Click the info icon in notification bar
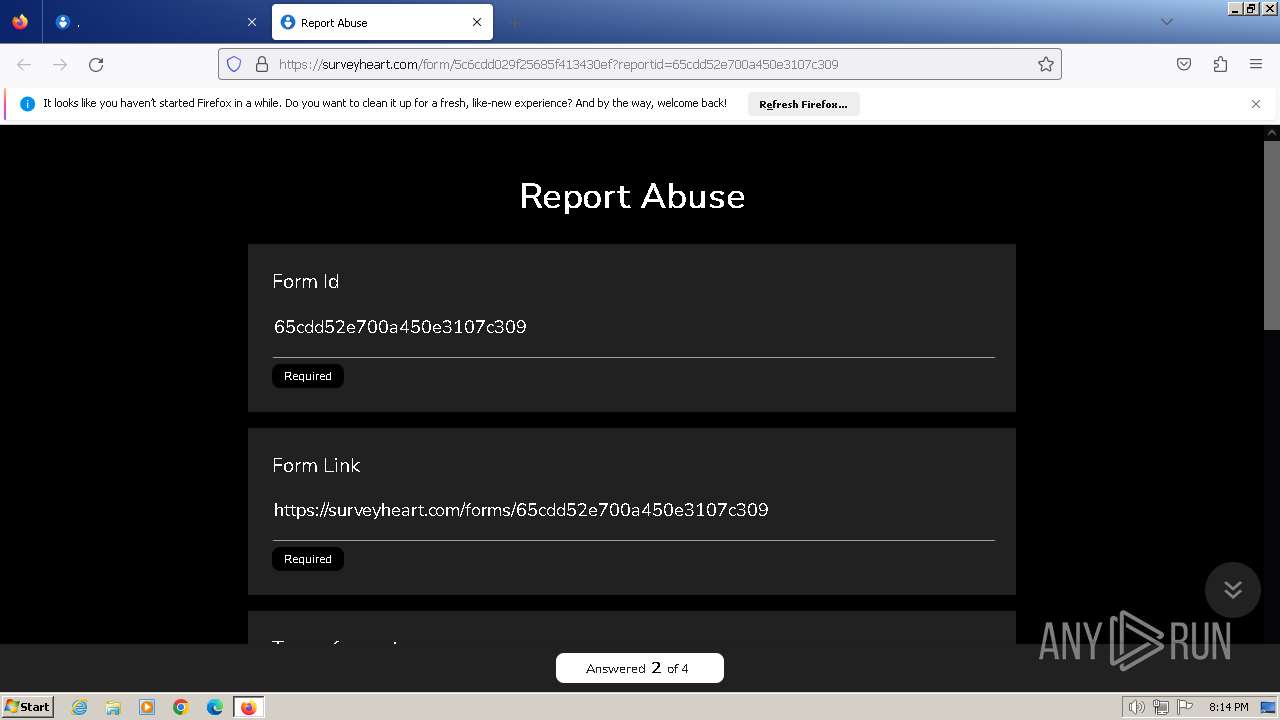 pos(27,104)
